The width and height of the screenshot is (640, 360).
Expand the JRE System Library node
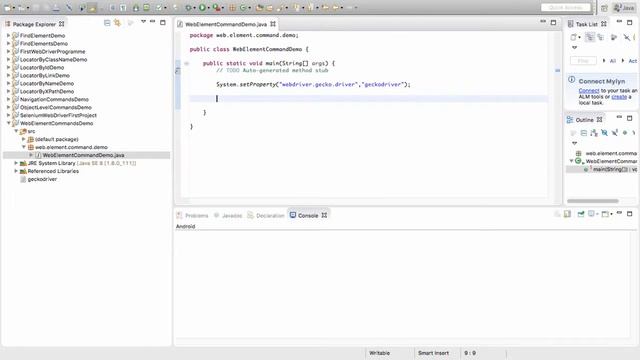pyautogui.click(x=16, y=163)
